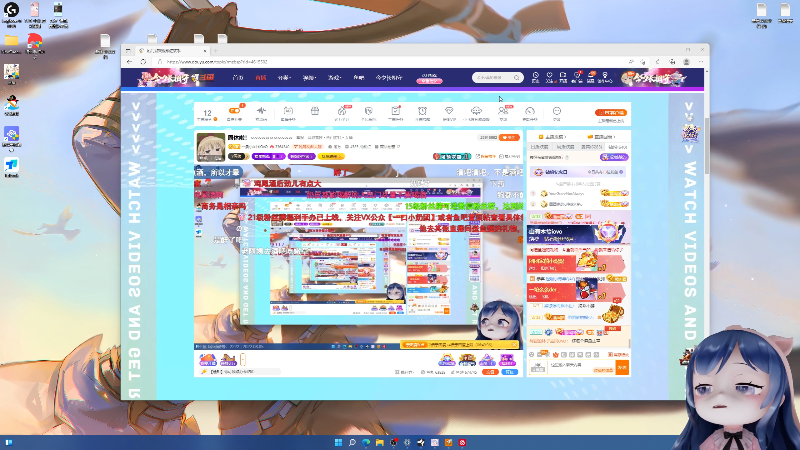Open the yellow folder on the desktop
Viewport: 800px width, 450px height.
coord(11,44)
